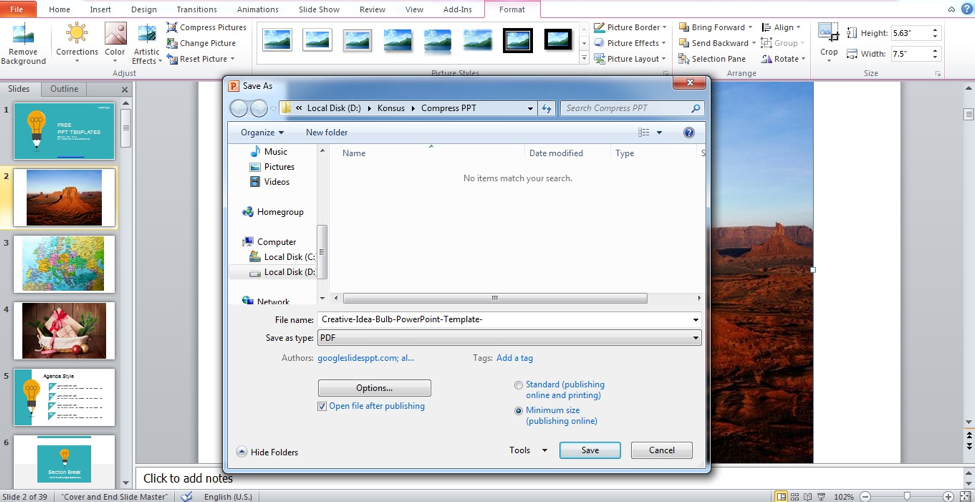Open Rotate options
The image size is (975, 502).
click(x=783, y=58)
